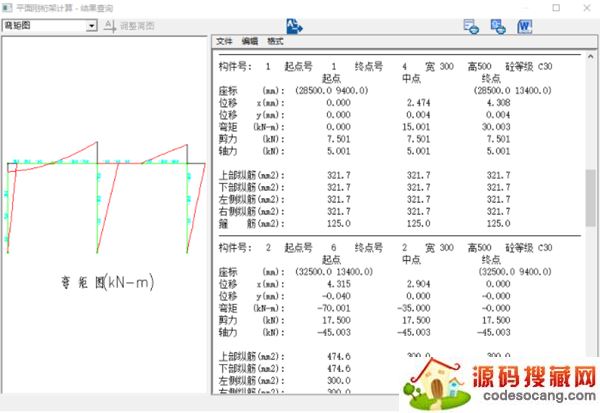The width and height of the screenshot is (600, 413).
Task: Click member 2 midpoint moment value -35.000
Action: 414,308
